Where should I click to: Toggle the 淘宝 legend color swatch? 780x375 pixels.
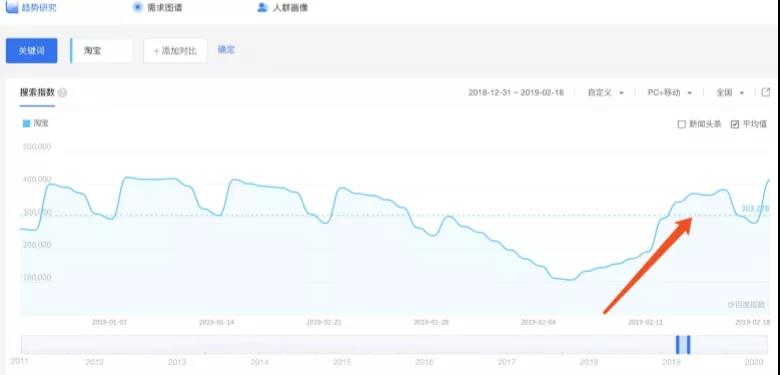[26, 123]
